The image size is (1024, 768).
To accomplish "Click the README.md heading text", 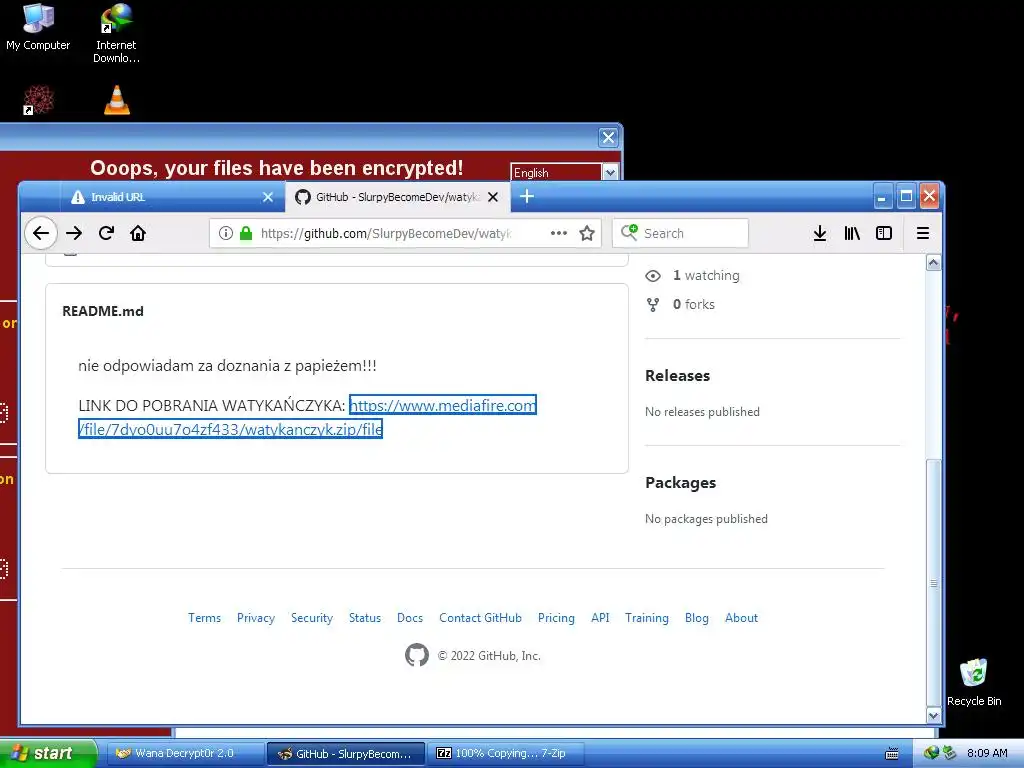I will tap(103, 311).
